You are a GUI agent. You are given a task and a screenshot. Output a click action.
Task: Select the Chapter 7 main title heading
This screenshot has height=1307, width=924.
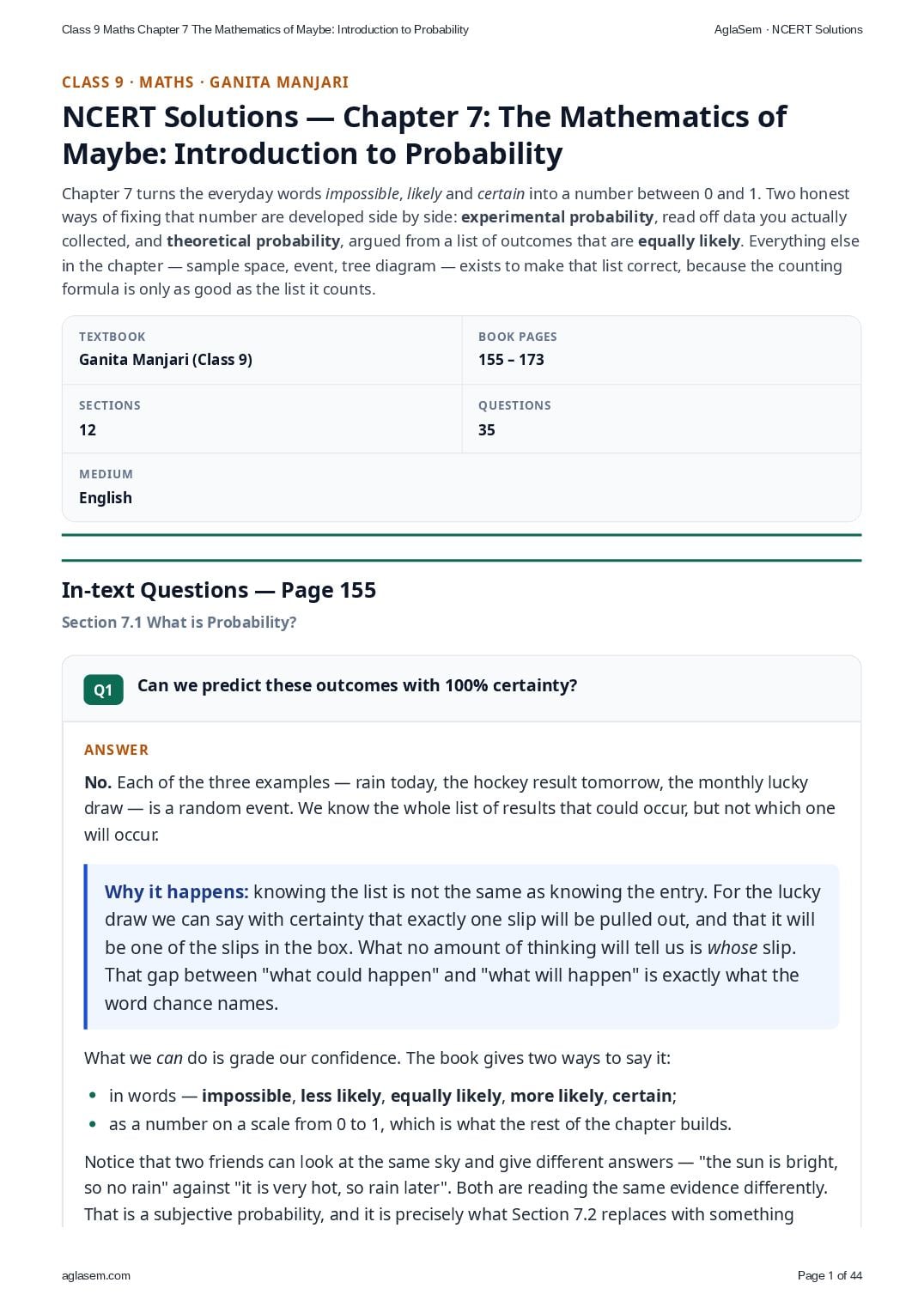pos(424,135)
